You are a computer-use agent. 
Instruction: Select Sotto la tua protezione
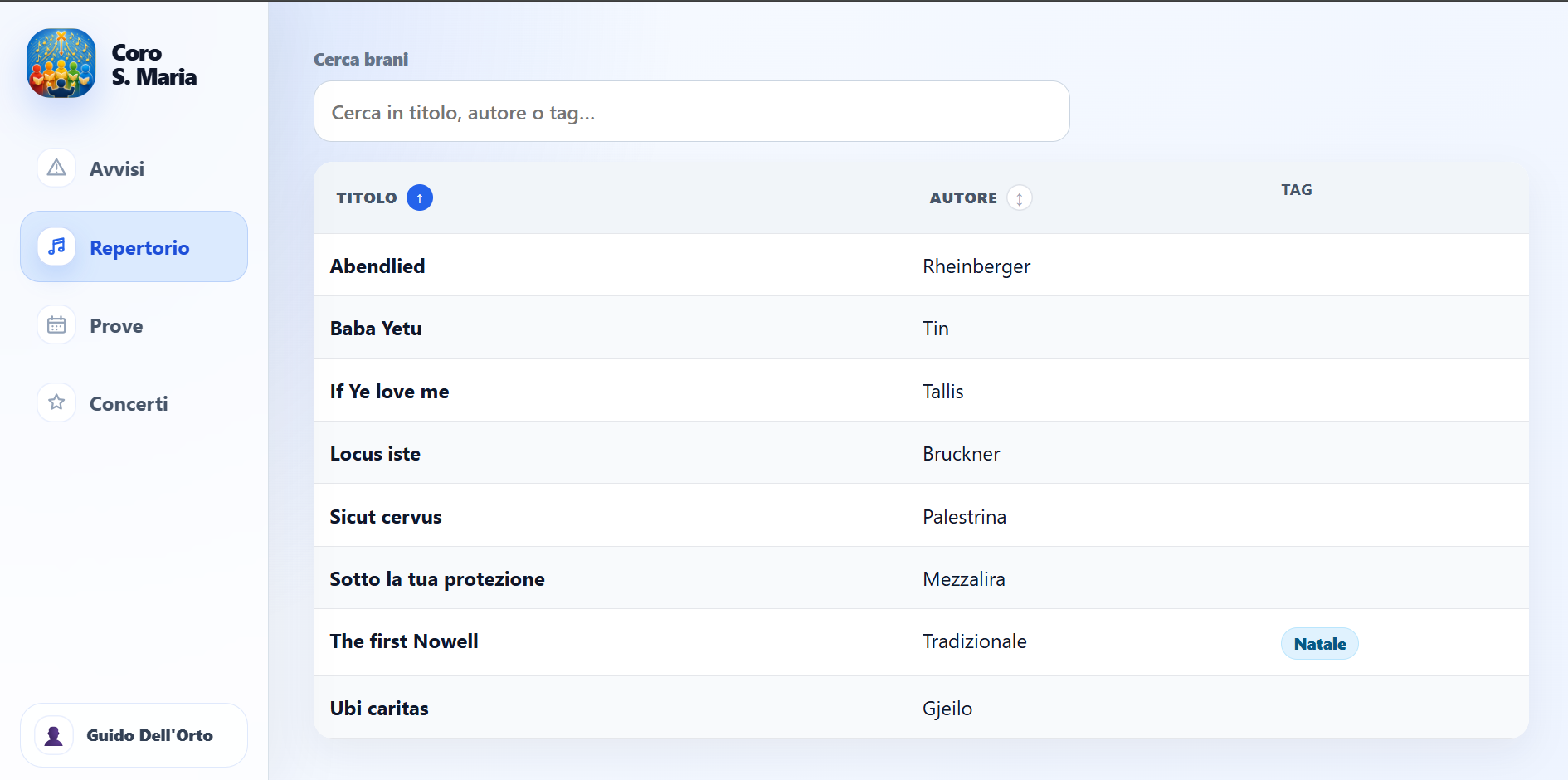point(437,579)
